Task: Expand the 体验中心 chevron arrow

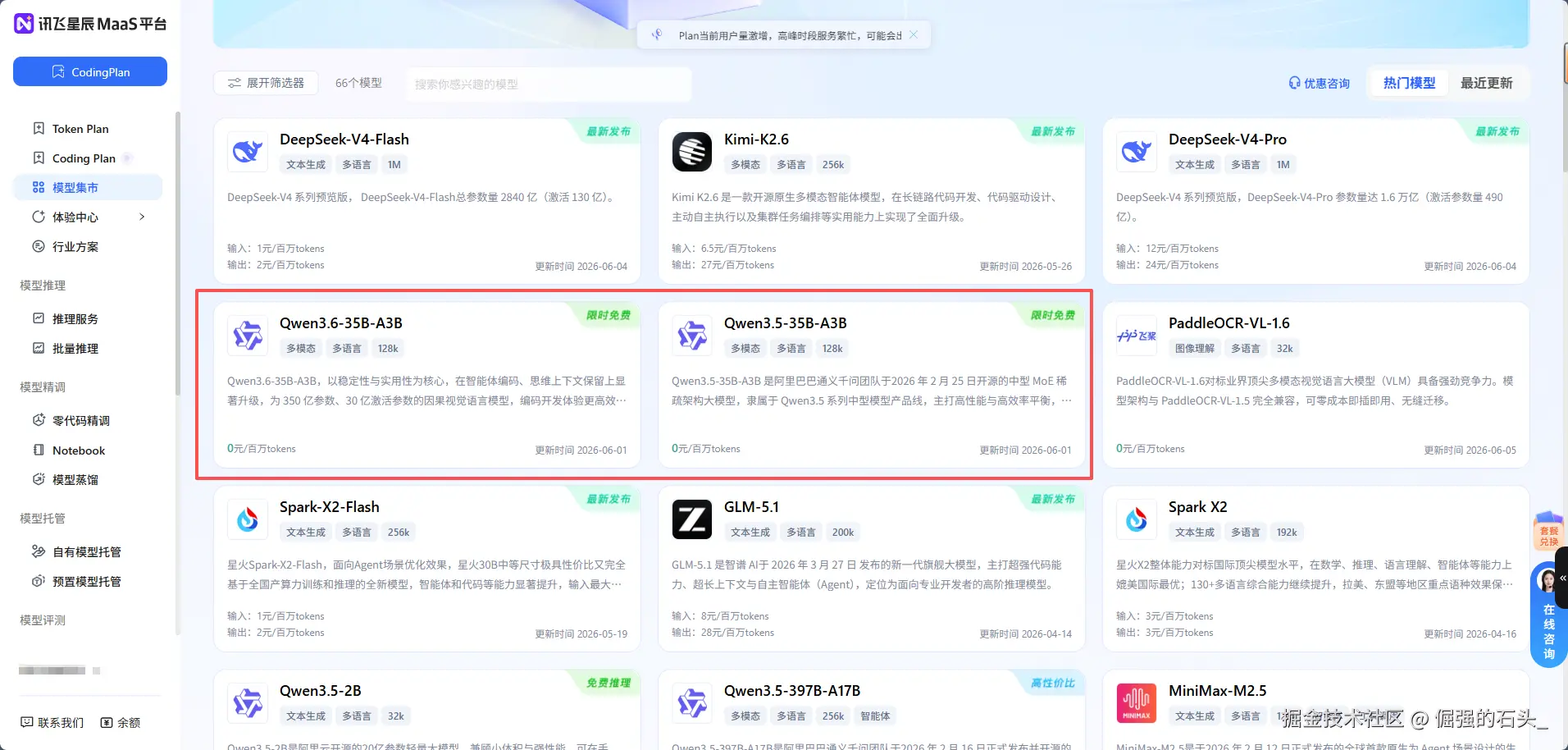Action: pos(142,217)
